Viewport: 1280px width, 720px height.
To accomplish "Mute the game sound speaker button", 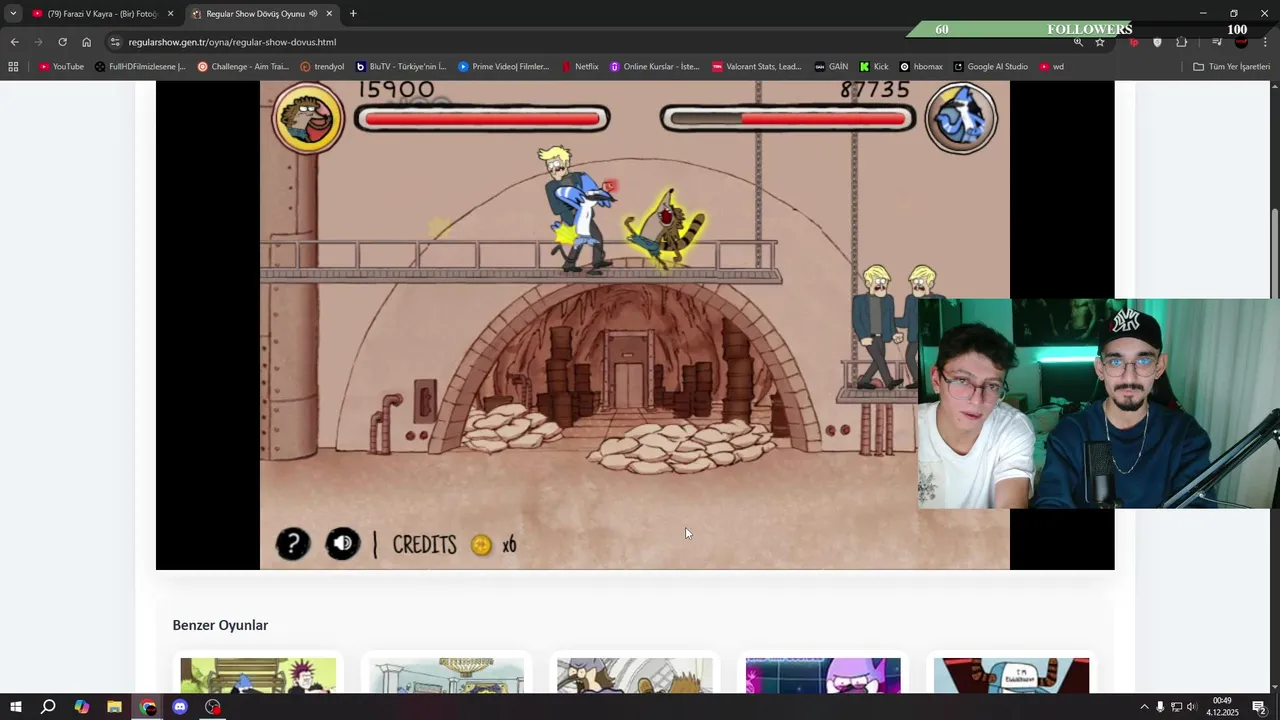I will (x=342, y=544).
